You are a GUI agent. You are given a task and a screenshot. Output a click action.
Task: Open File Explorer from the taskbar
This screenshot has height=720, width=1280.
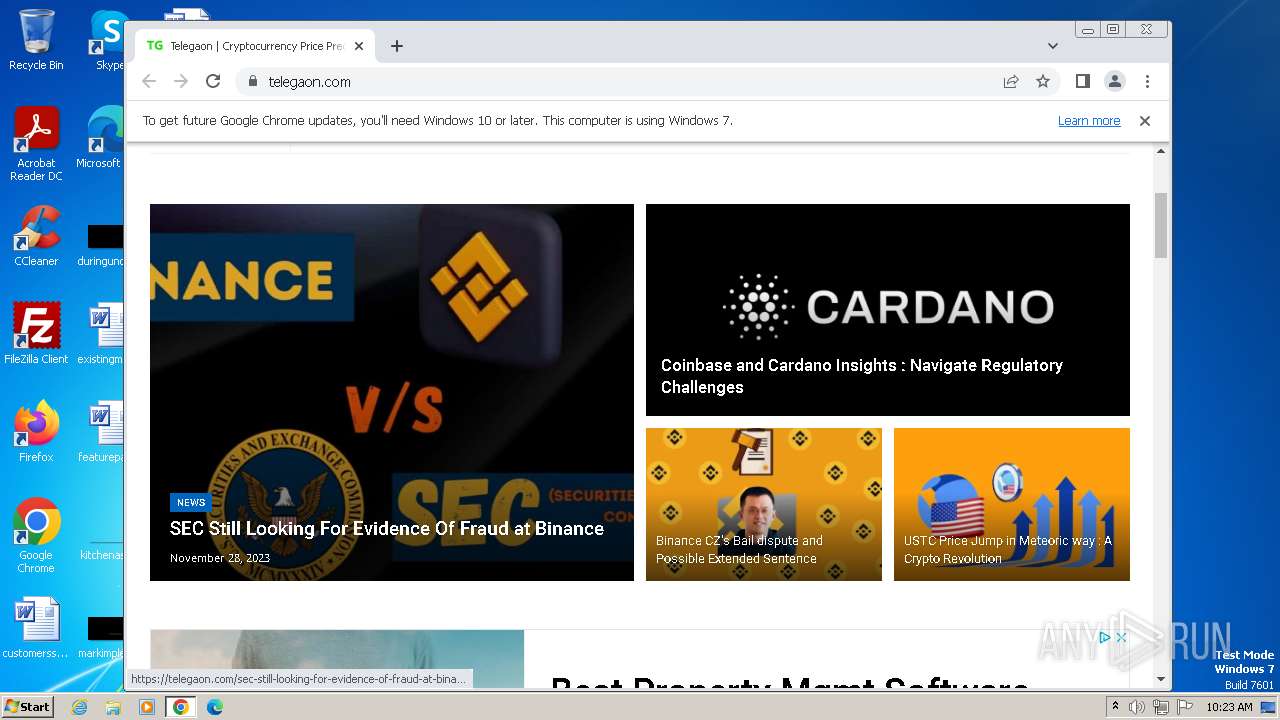pos(113,707)
